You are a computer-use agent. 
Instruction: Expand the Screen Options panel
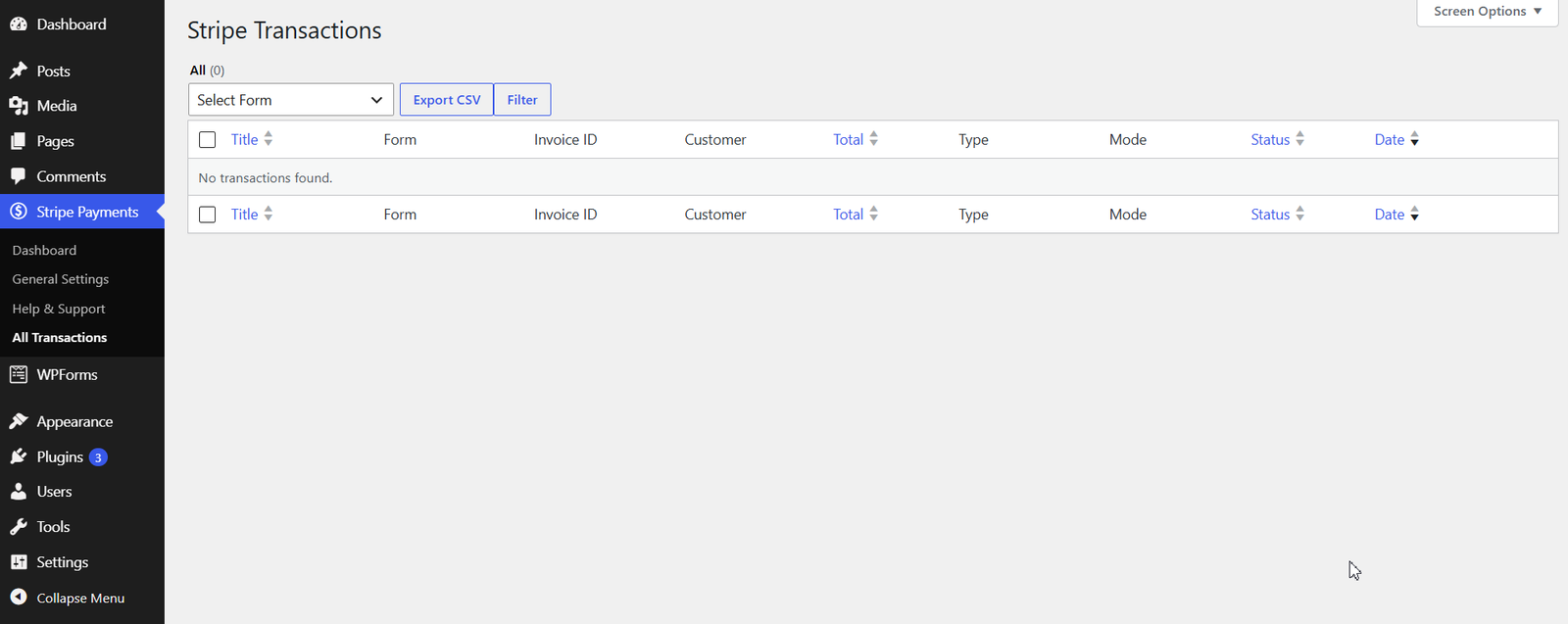tap(1488, 12)
